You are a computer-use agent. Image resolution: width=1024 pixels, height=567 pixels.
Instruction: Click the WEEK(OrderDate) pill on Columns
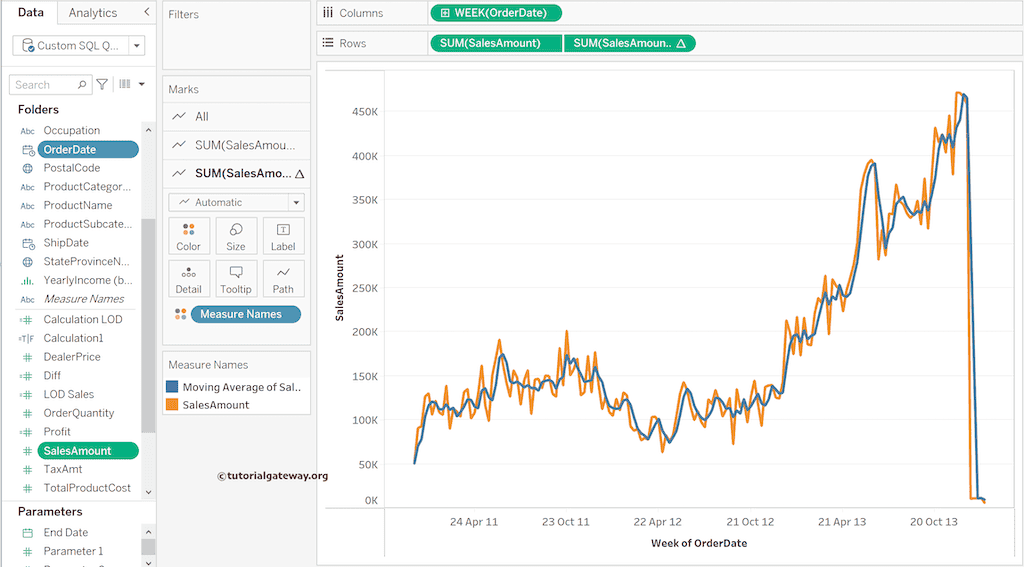click(x=496, y=13)
